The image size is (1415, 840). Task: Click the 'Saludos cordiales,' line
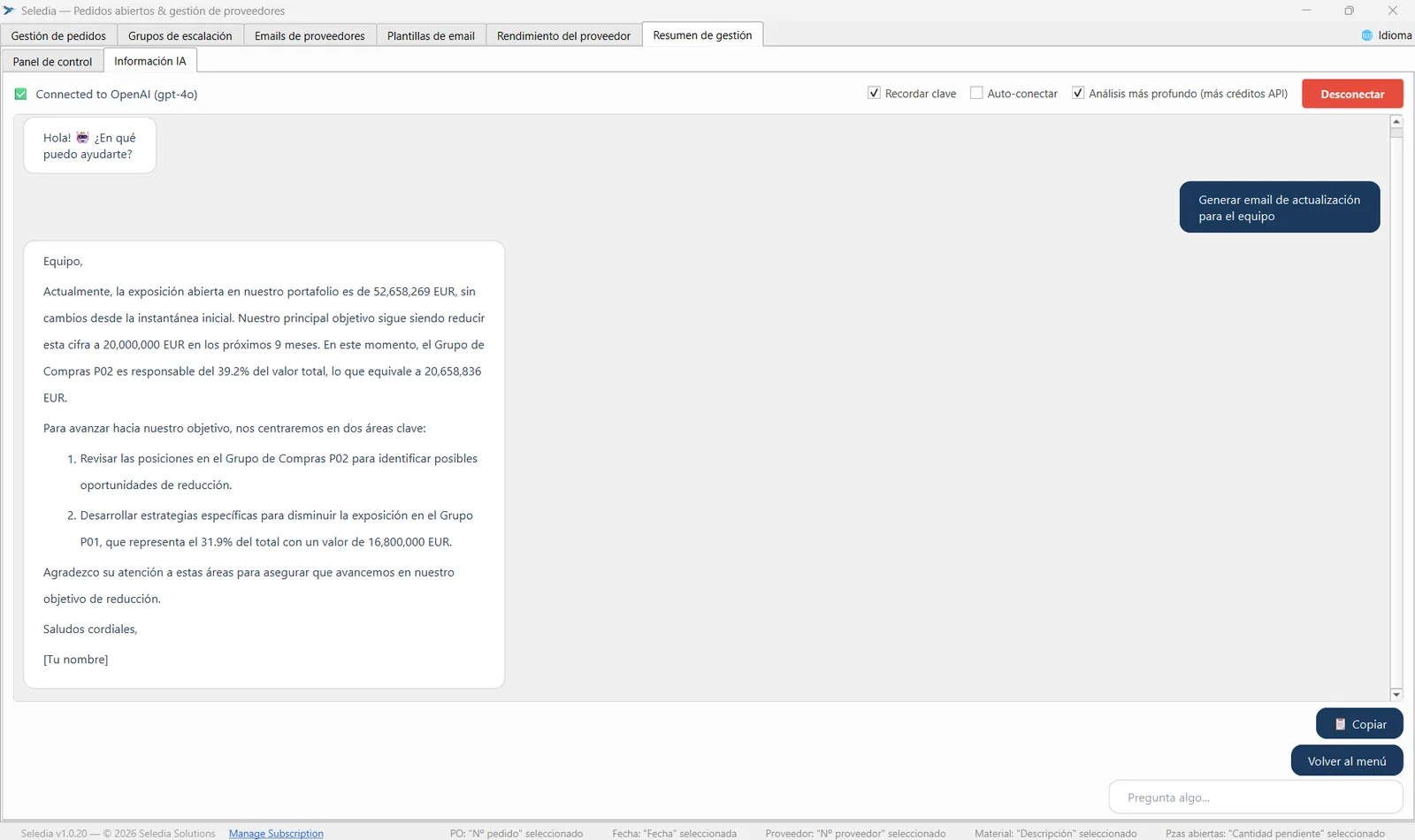pos(90,630)
